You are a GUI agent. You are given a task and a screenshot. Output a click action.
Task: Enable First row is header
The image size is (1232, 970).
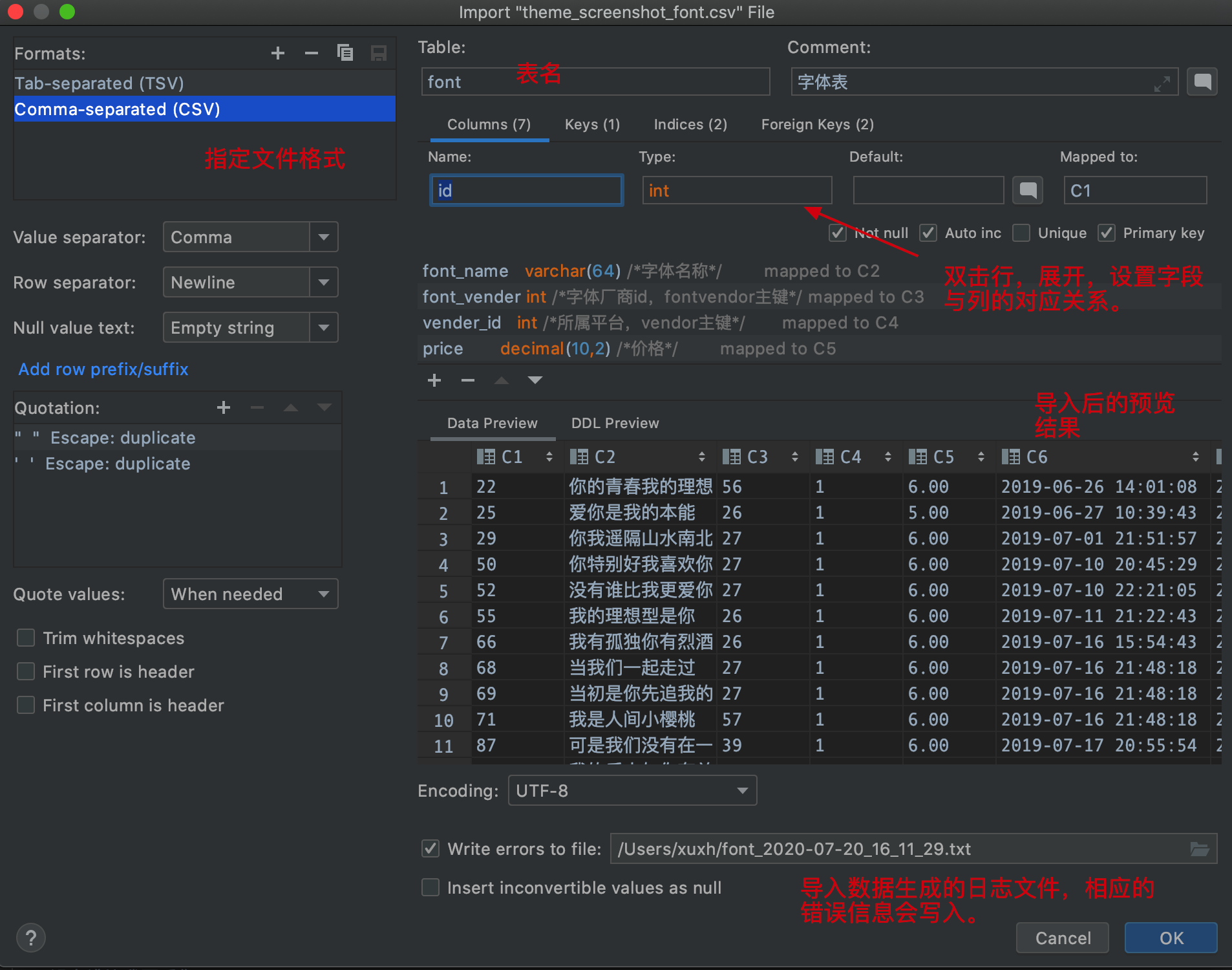point(26,671)
